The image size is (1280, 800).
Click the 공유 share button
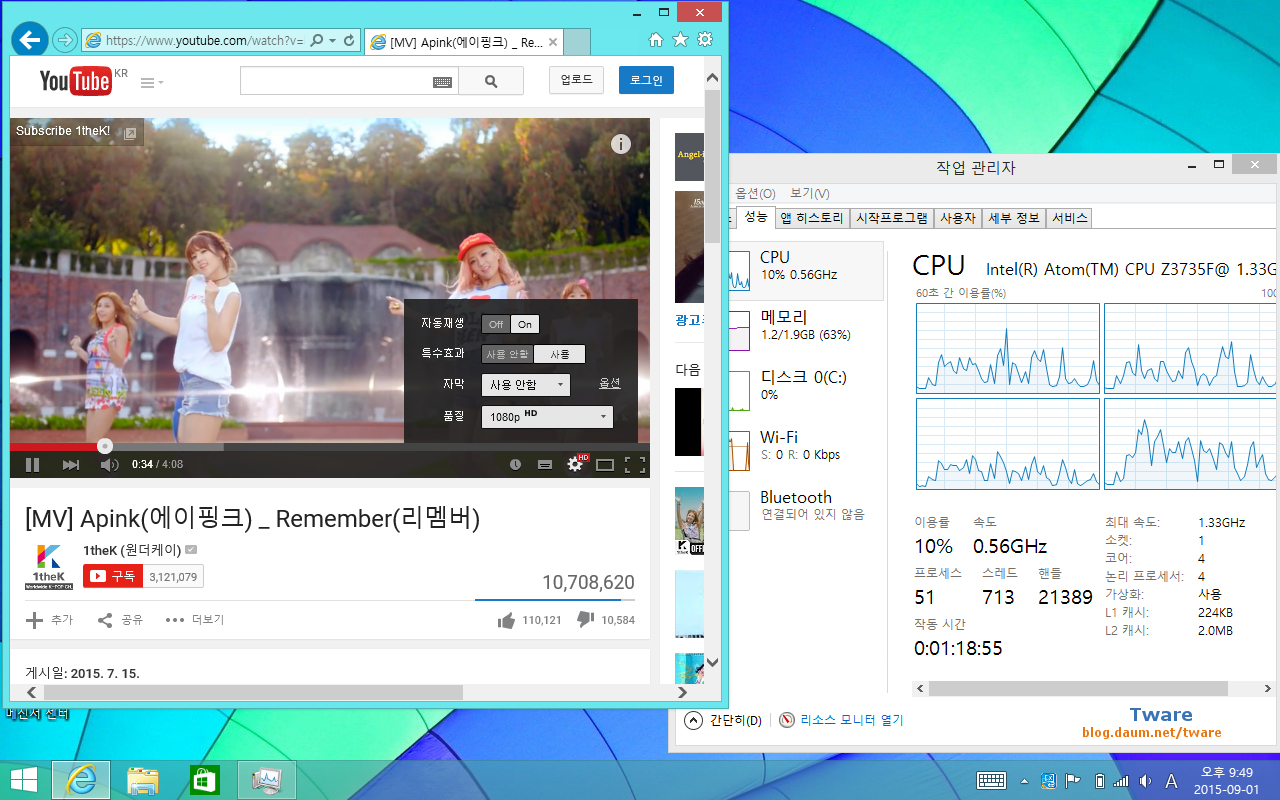(x=120, y=620)
